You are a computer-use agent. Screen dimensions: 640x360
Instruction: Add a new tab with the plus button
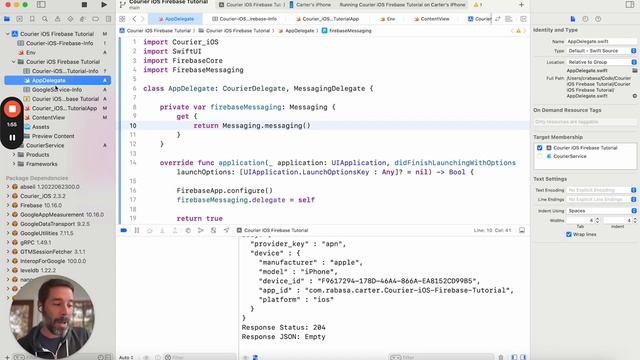pyautogui.click(x=521, y=5)
